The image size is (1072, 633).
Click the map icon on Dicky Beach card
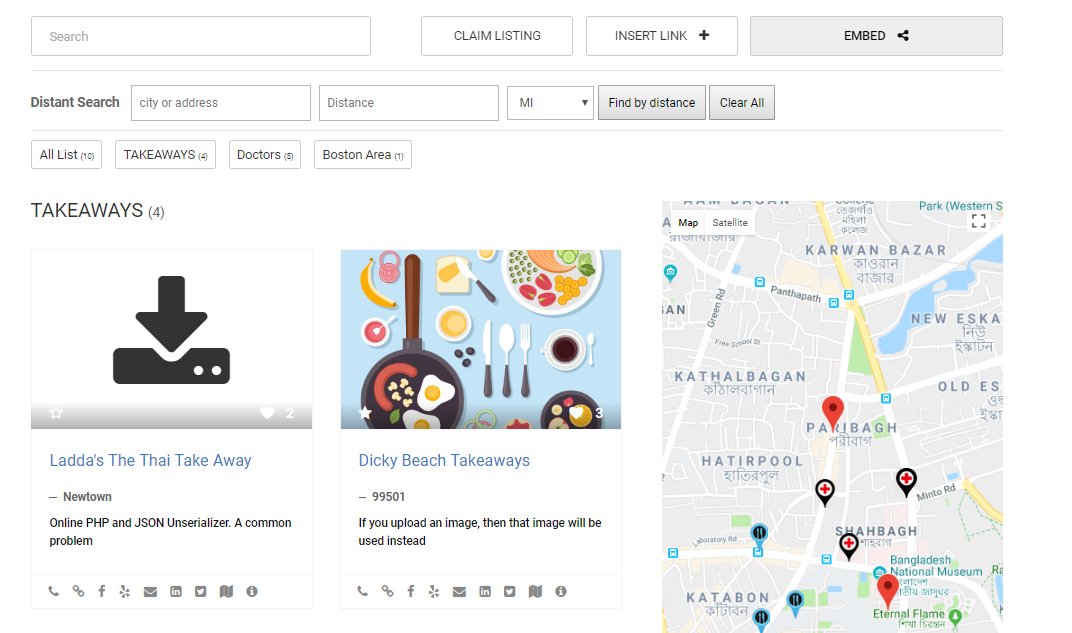pos(535,591)
